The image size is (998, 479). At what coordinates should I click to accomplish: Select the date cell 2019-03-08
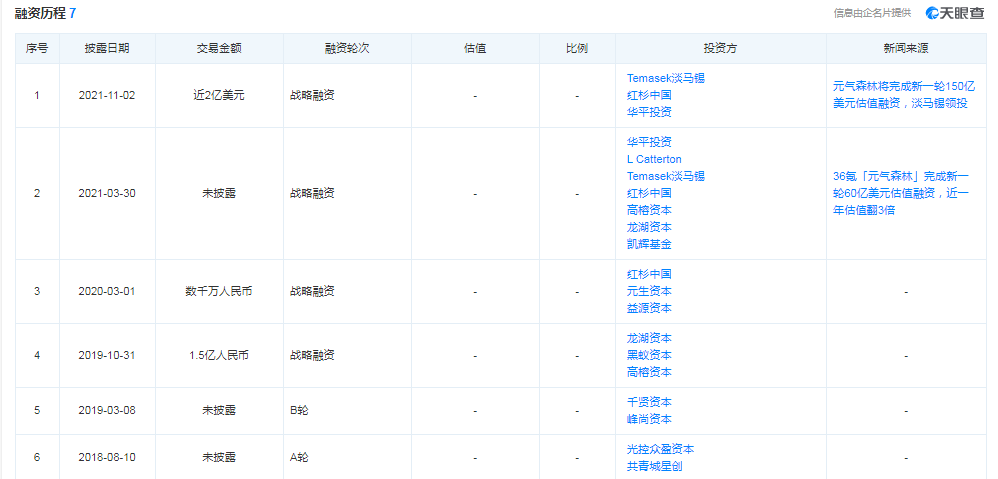tap(107, 410)
